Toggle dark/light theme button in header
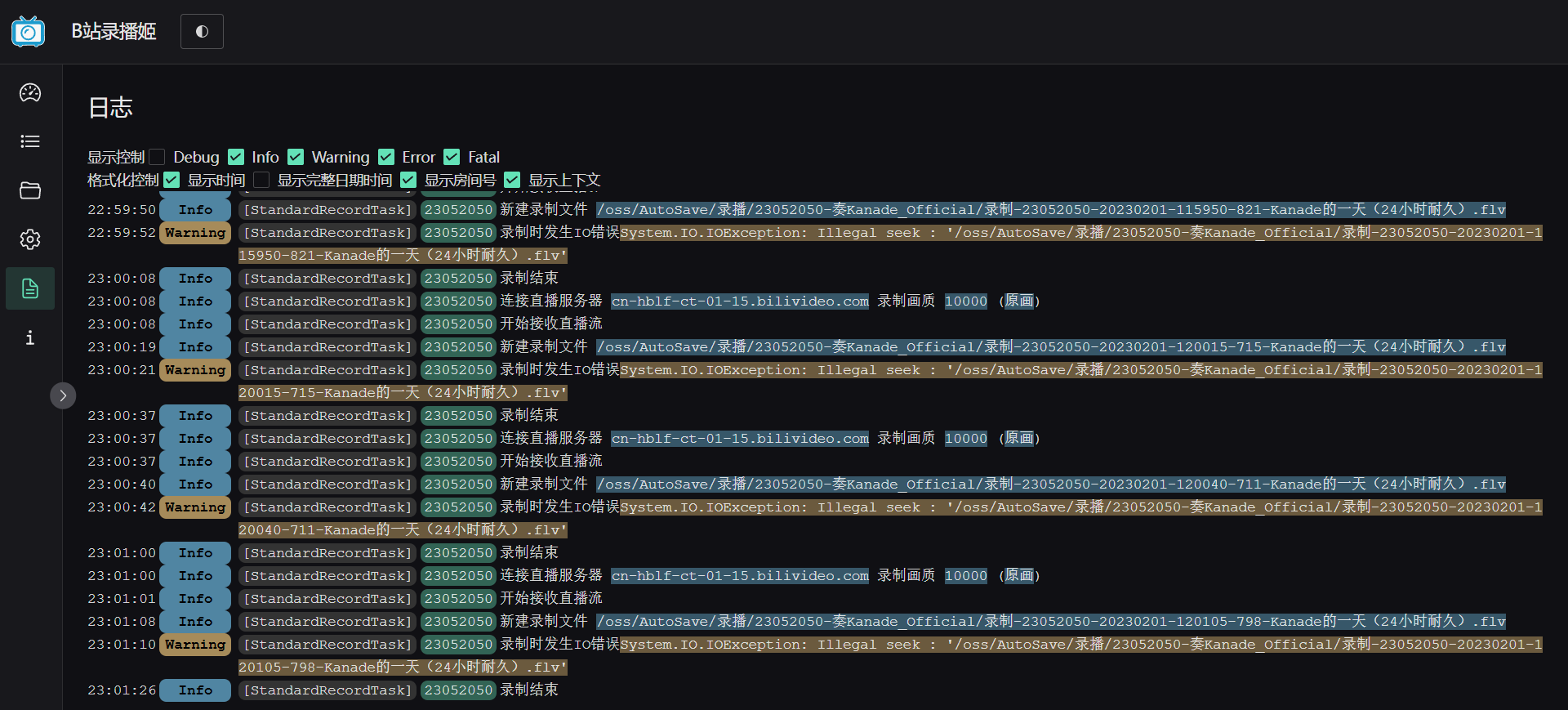The image size is (1568, 710). 202,31
